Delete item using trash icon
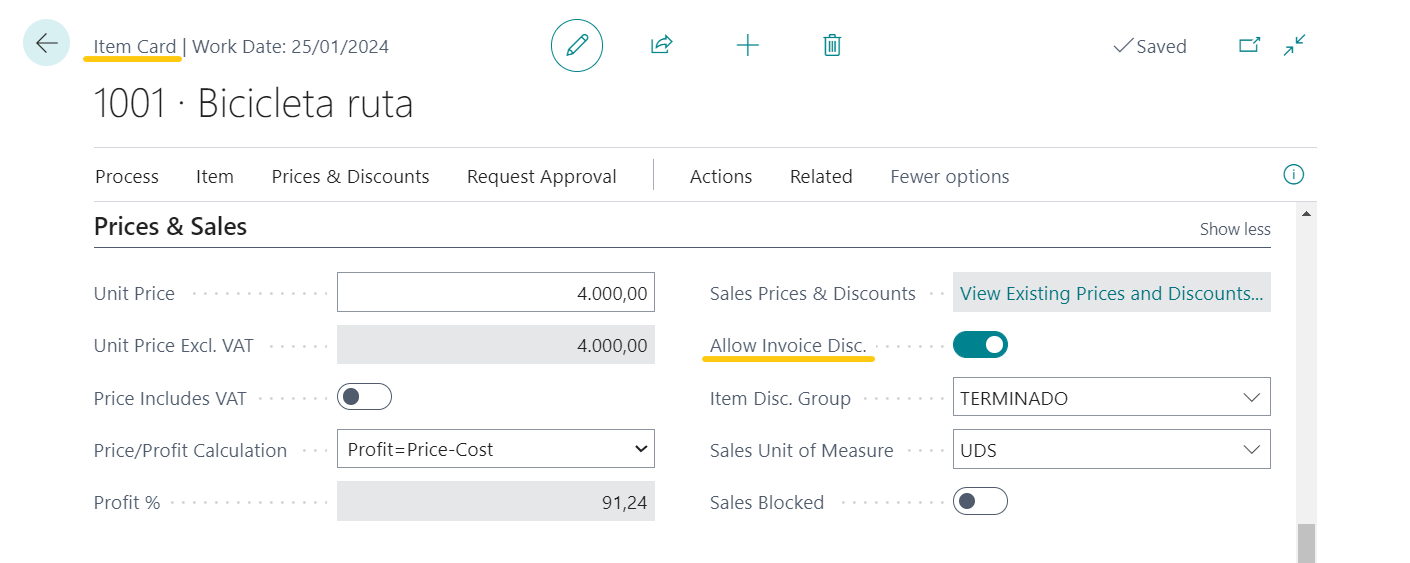 tap(832, 45)
